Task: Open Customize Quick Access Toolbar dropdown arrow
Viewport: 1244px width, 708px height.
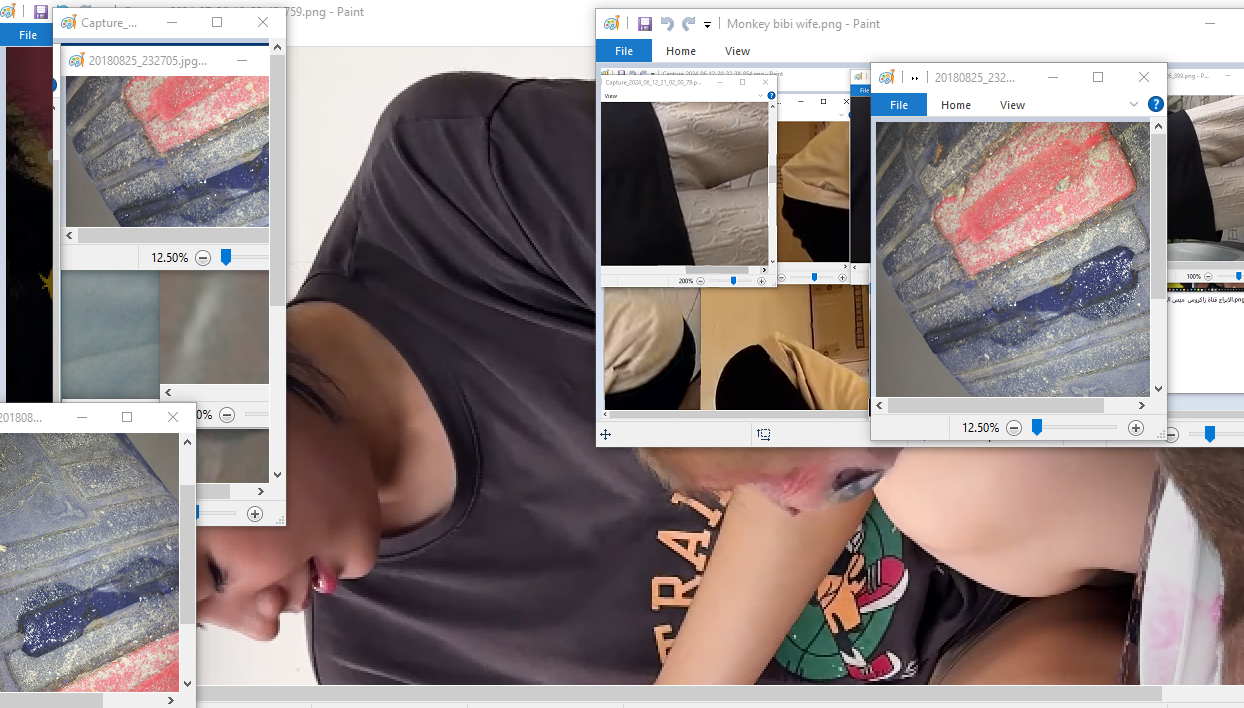Action: click(x=707, y=24)
